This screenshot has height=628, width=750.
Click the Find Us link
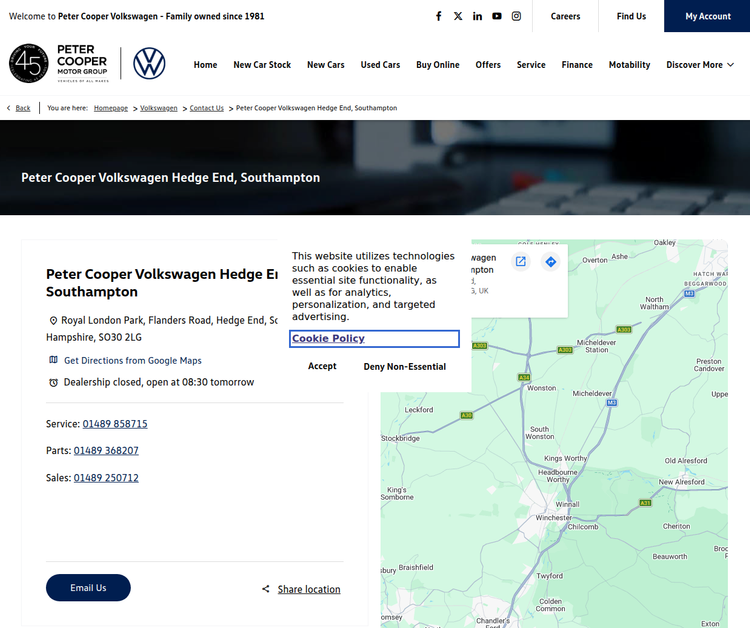pos(631,16)
